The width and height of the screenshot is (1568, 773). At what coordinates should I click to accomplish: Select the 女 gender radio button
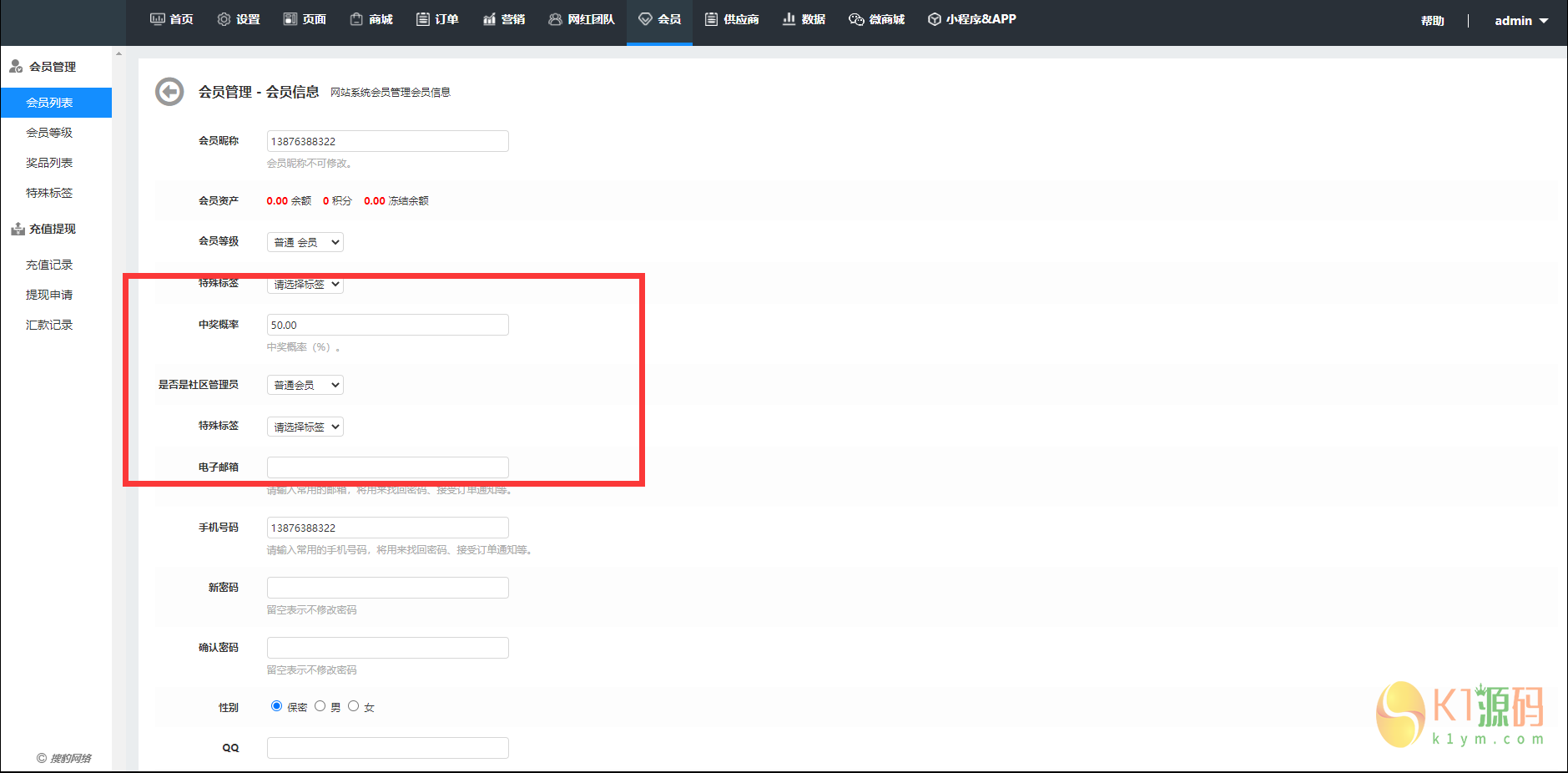pyautogui.click(x=353, y=706)
